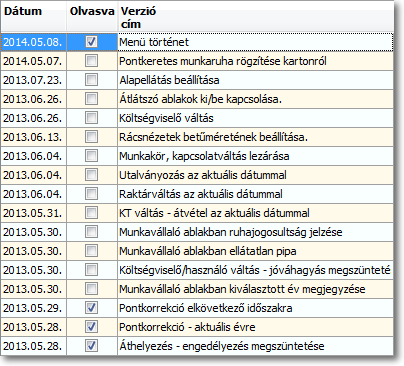
Task: Click the Pontkorrekció - aktuális évre title
Action: 255,327
